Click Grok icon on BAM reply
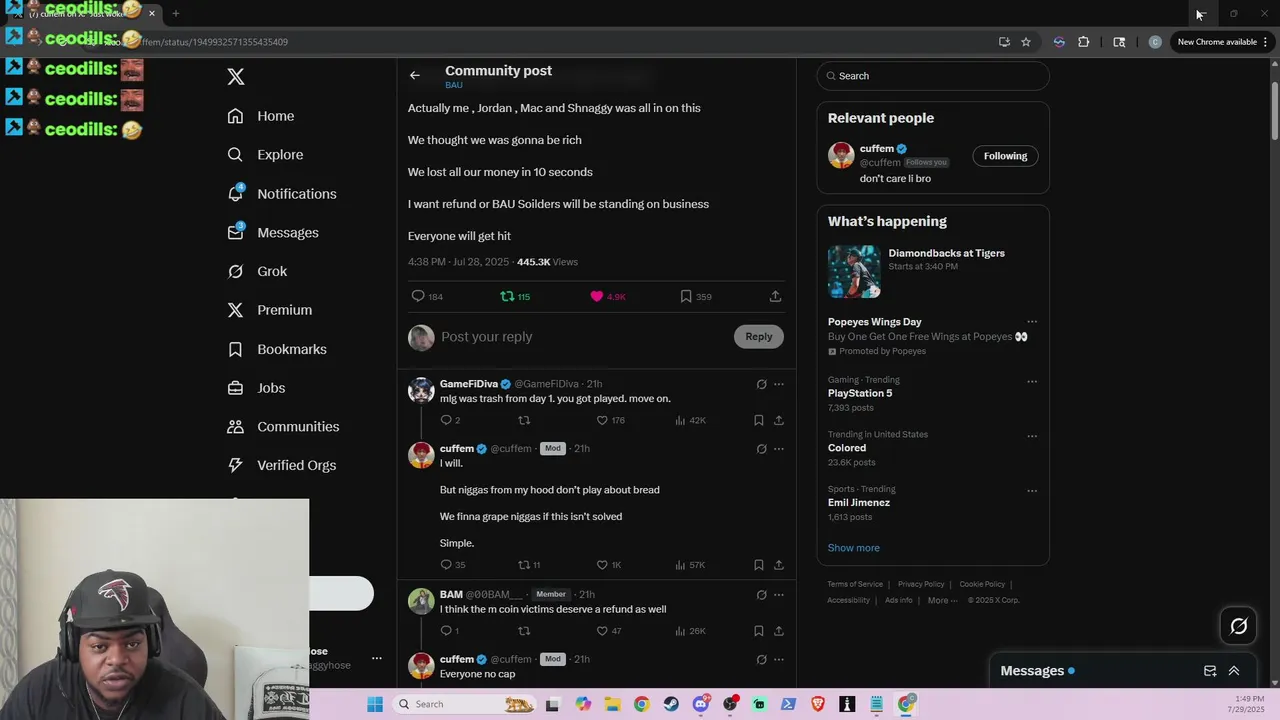The image size is (1280, 720). (x=761, y=595)
